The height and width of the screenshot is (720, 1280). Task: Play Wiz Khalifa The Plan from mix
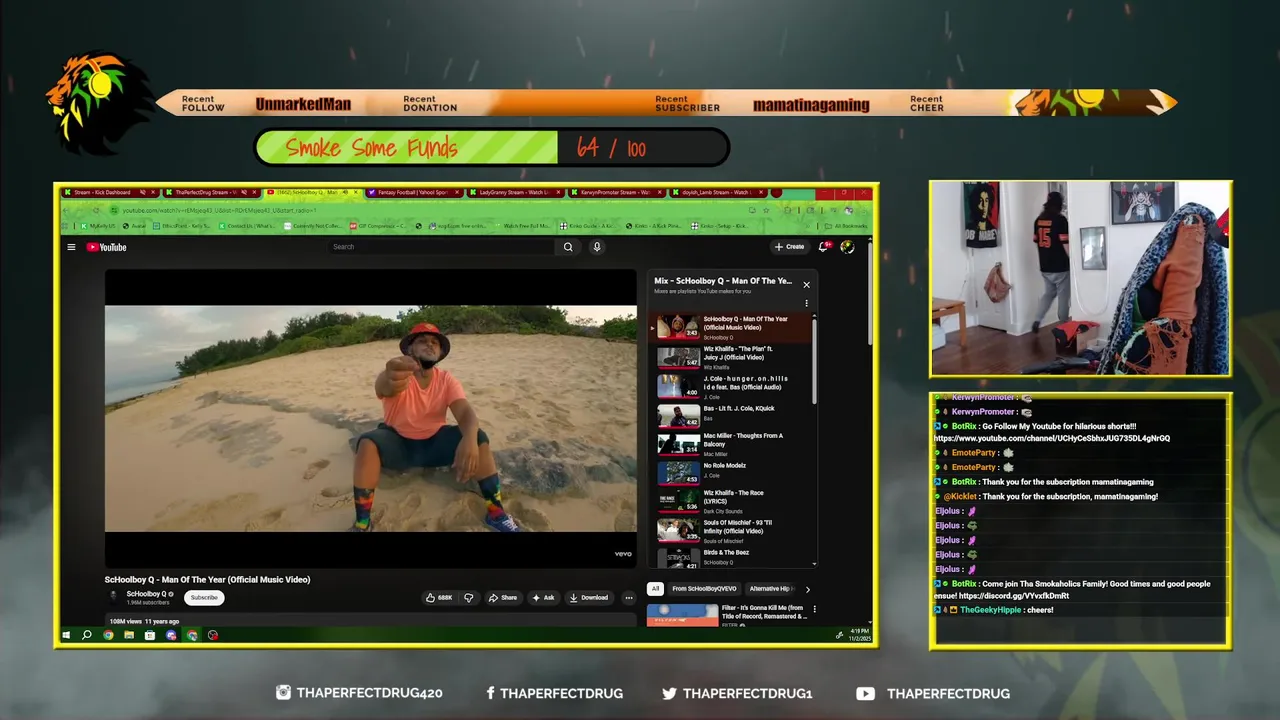tap(732, 357)
